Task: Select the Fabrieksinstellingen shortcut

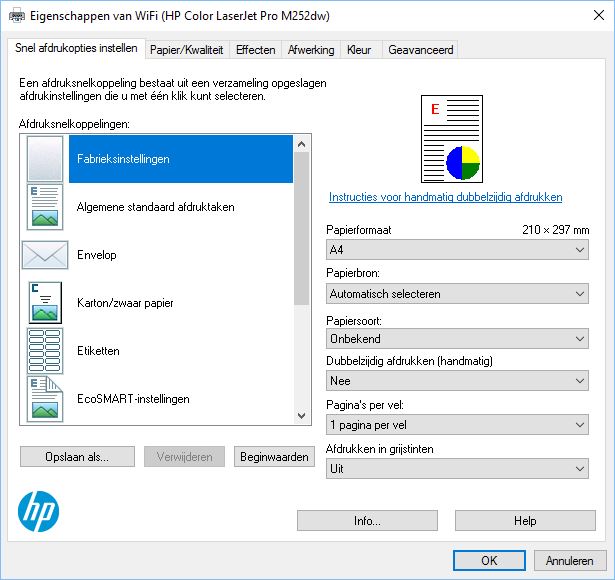Action: click(x=181, y=159)
